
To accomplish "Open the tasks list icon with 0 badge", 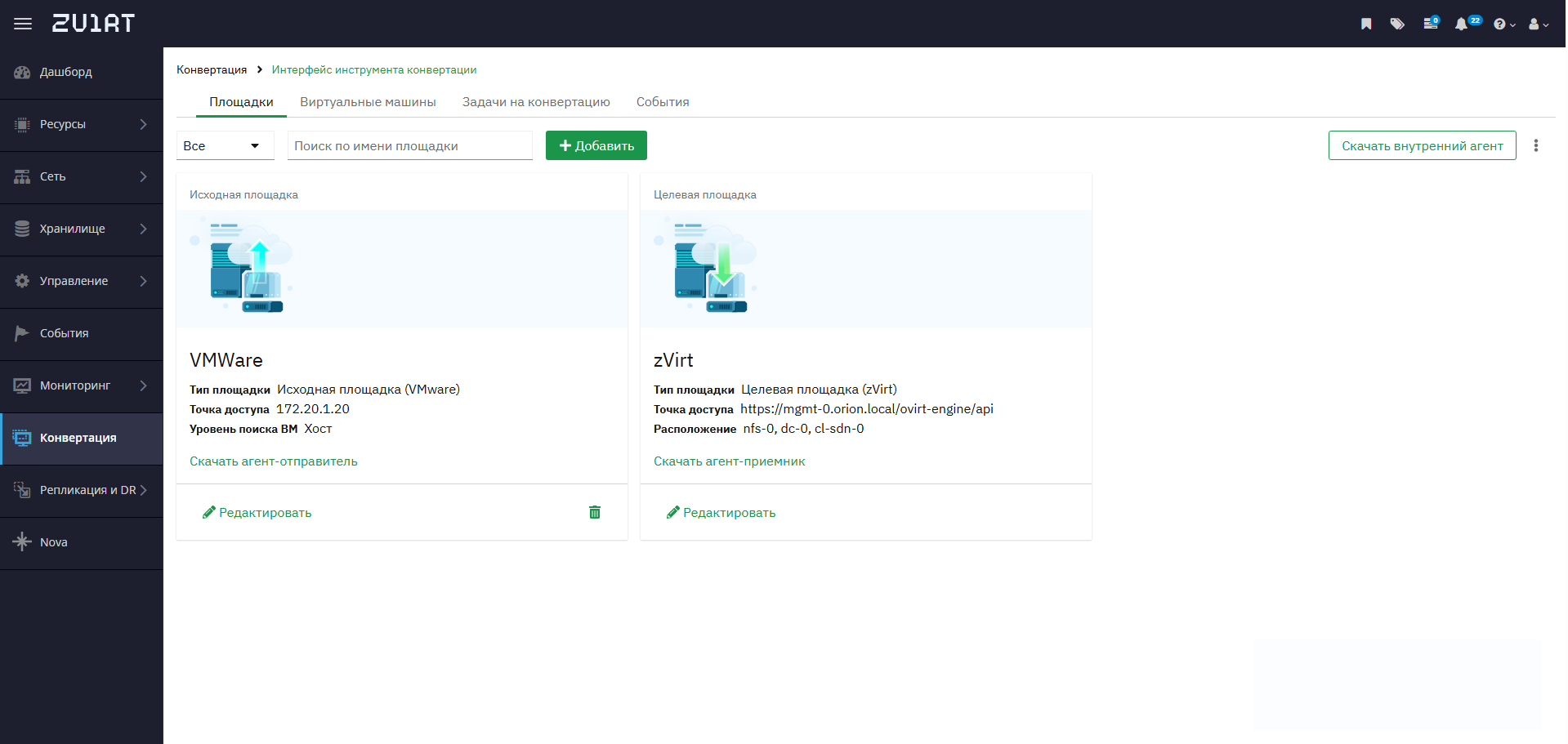I will coord(1430,24).
